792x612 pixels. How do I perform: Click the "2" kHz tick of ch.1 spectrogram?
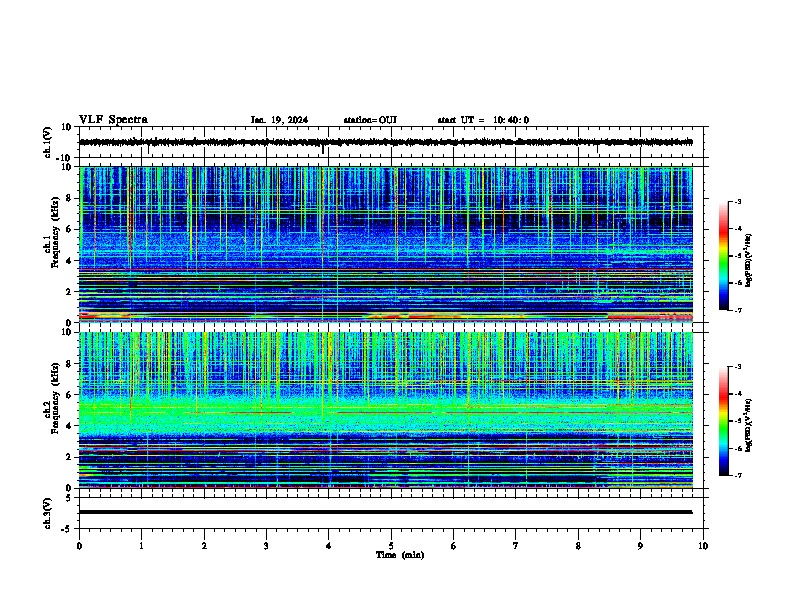tap(70, 291)
